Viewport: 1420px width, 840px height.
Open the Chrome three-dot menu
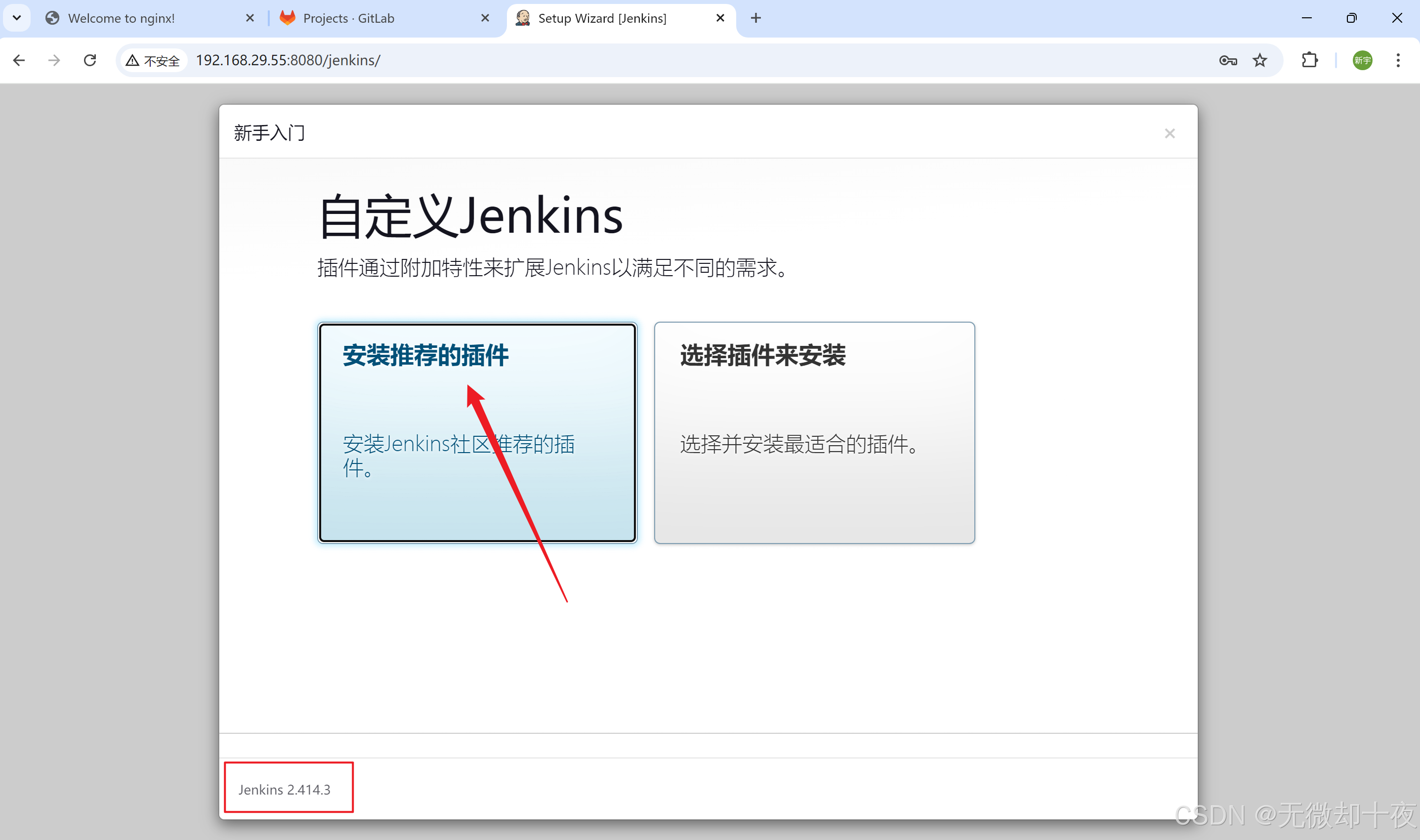point(1397,60)
